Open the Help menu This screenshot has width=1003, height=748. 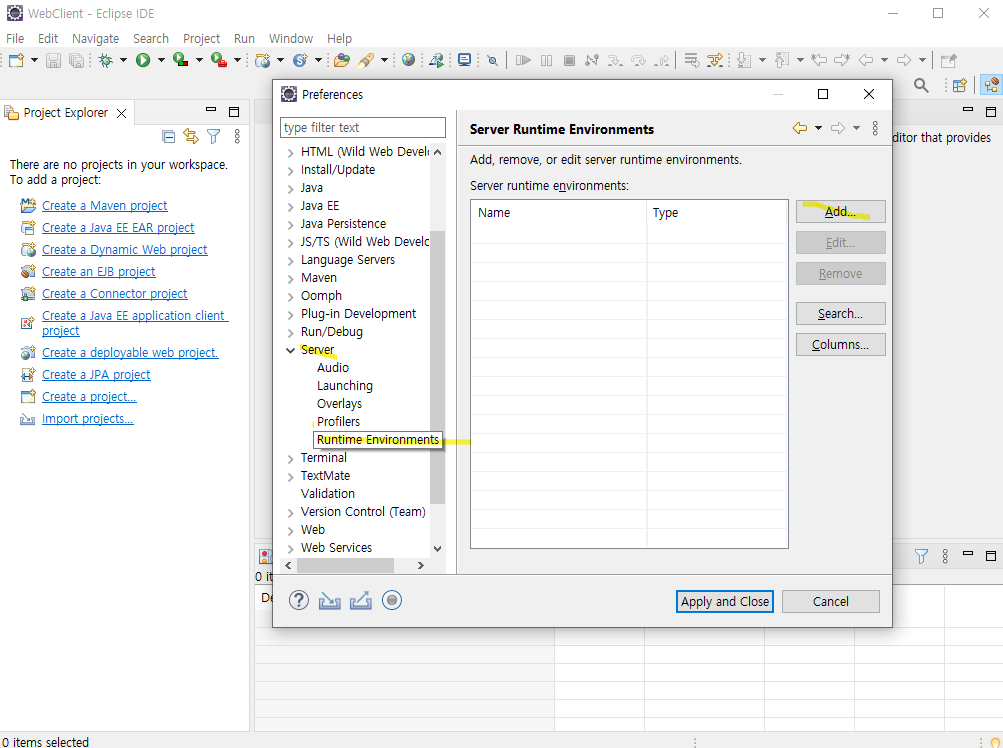coord(339,38)
